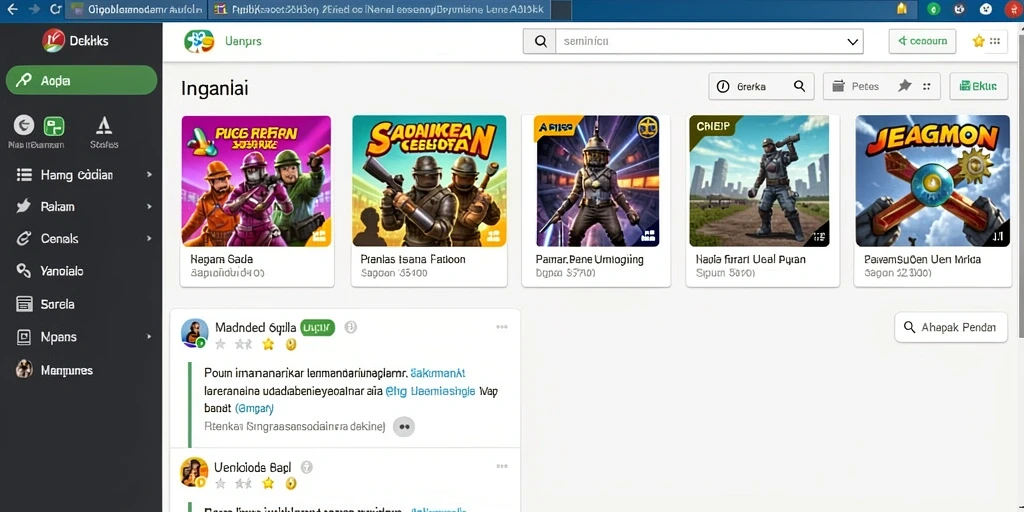The height and width of the screenshot is (512, 1024).
Task: Select the green Aoda sidebar item
Action: pyautogui.click(x=82, y=80)
